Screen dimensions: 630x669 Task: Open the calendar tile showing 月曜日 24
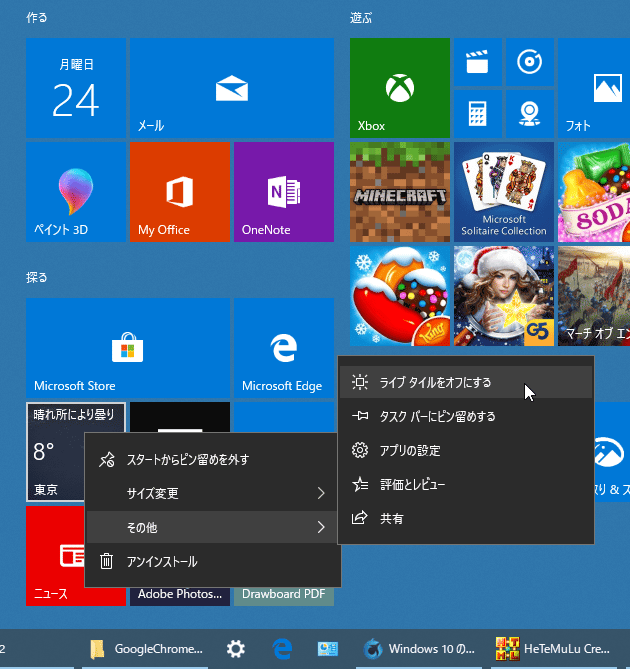tap(76, 88)
